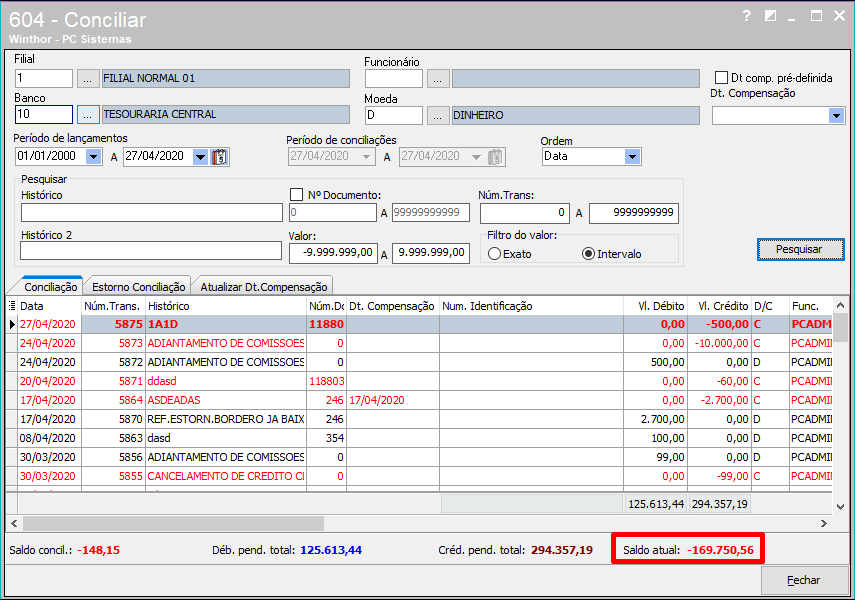This screenshot has height=600, width=855.
Task: Open the Filial lookup ellipsis button
Action: point(88,79)
